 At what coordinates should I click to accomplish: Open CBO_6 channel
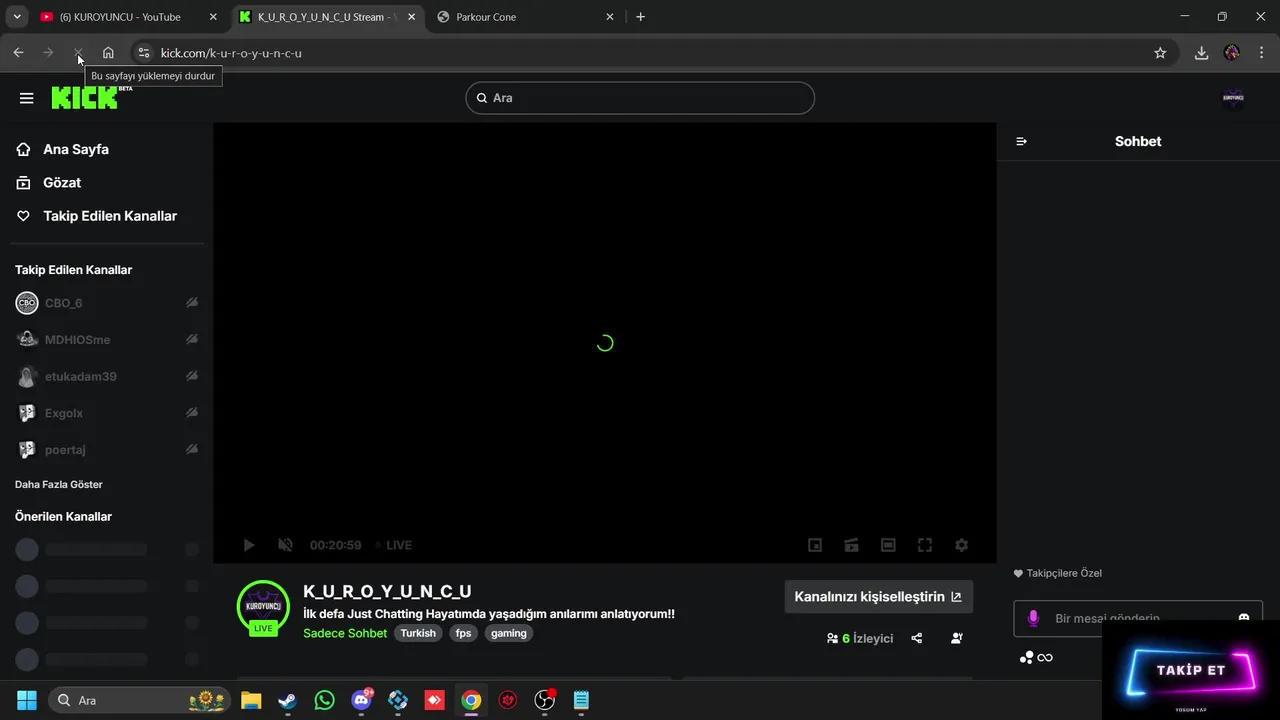(x=63, y=303)
